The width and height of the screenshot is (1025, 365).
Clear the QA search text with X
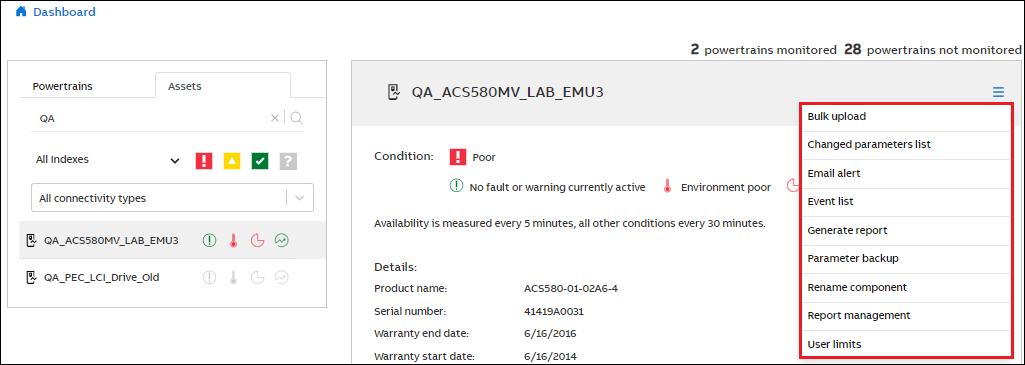tap(275, 118)
